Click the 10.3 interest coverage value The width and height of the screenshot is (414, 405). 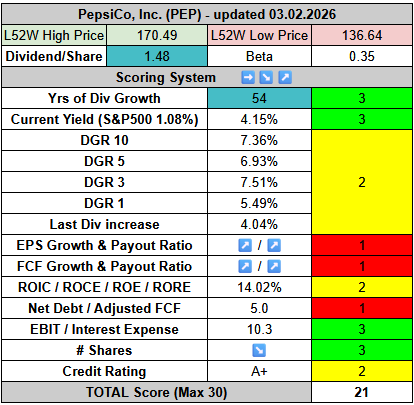point(259,329)
